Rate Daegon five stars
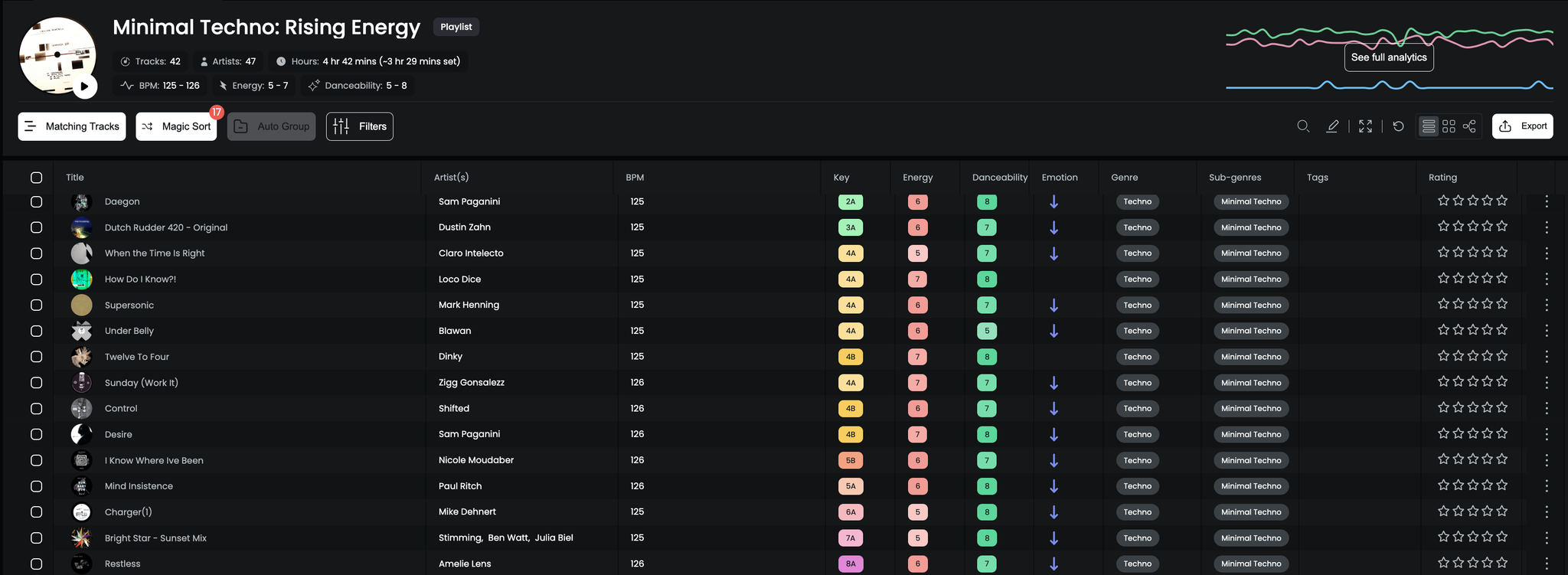Image resolution: width=1568 pixels, height=575 pixels. (1502, 201)
